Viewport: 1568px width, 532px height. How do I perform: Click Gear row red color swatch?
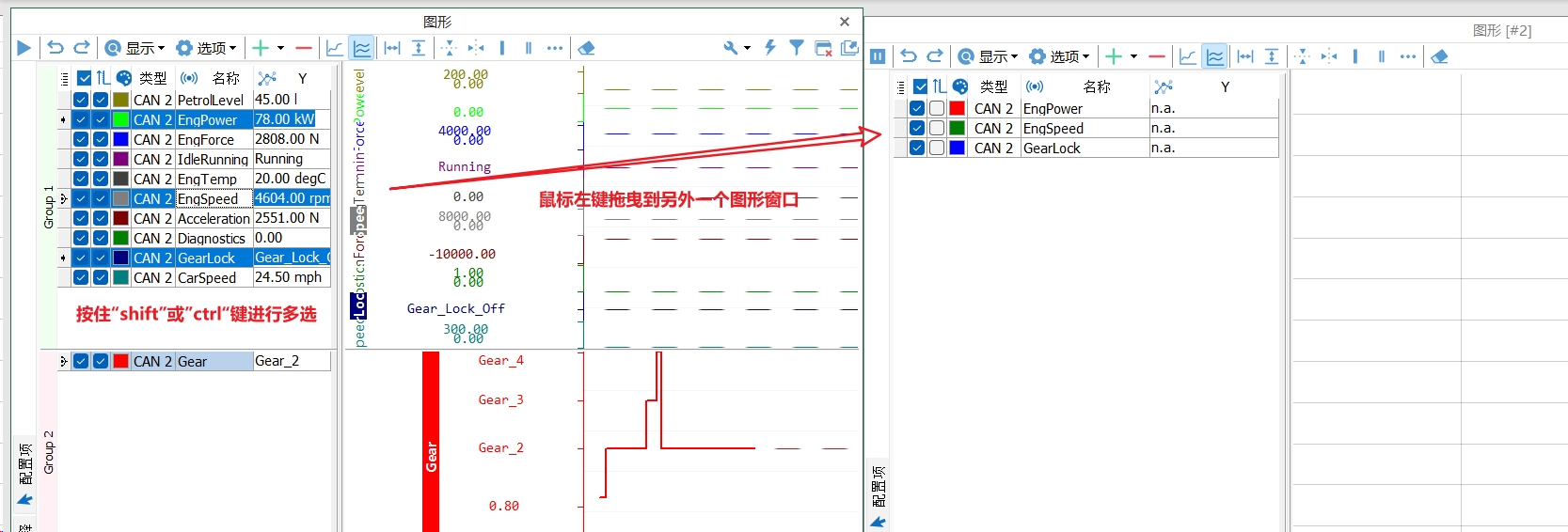coord(120,361)
